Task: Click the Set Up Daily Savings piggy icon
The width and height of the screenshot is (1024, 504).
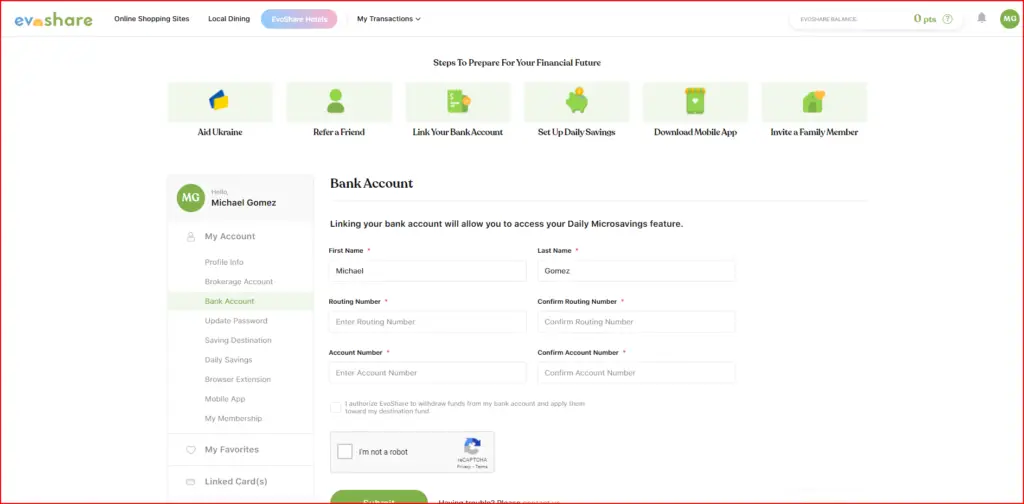Action: pos(577,101)
